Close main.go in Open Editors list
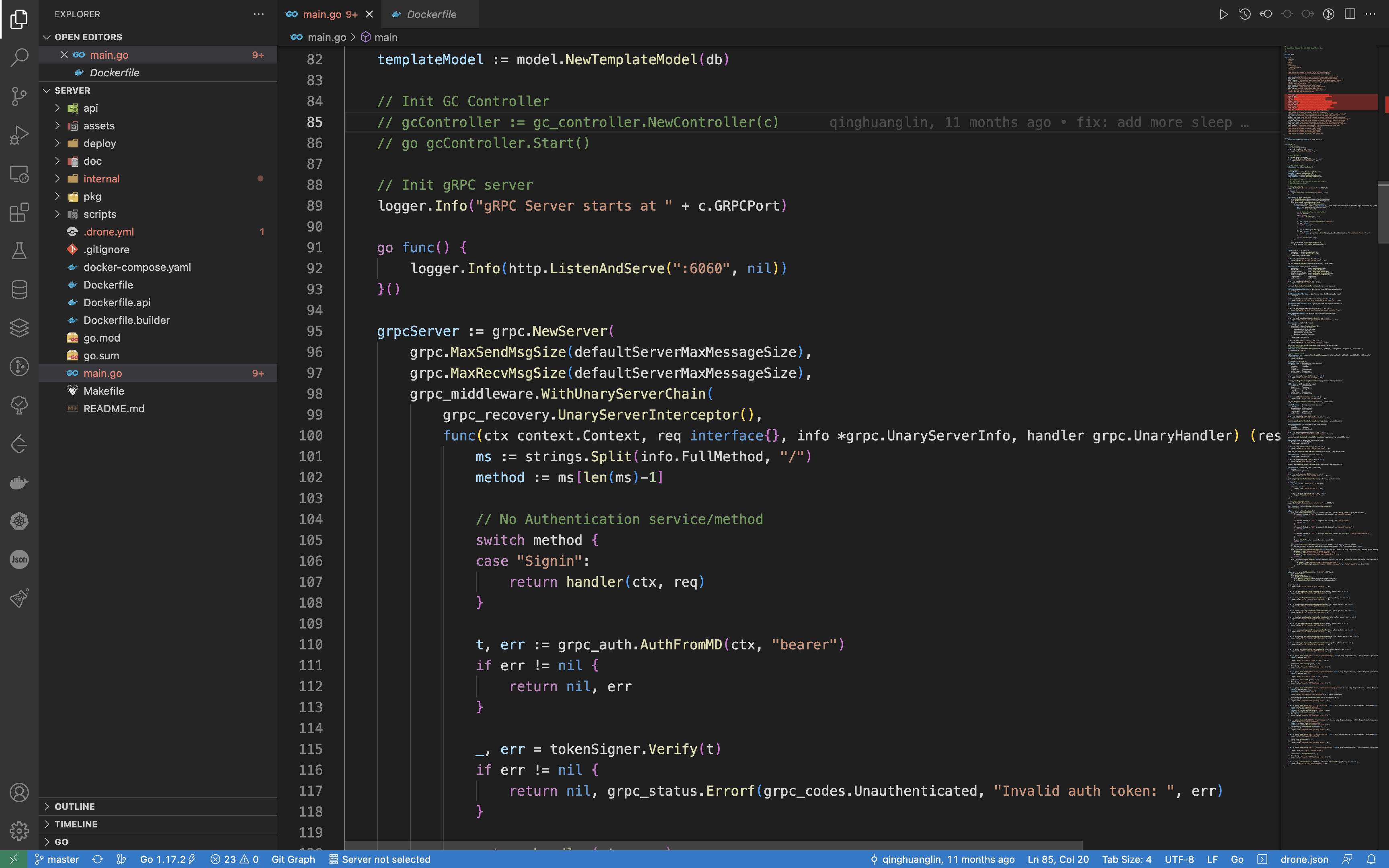 pyautogui.click(x=64, y=55)
